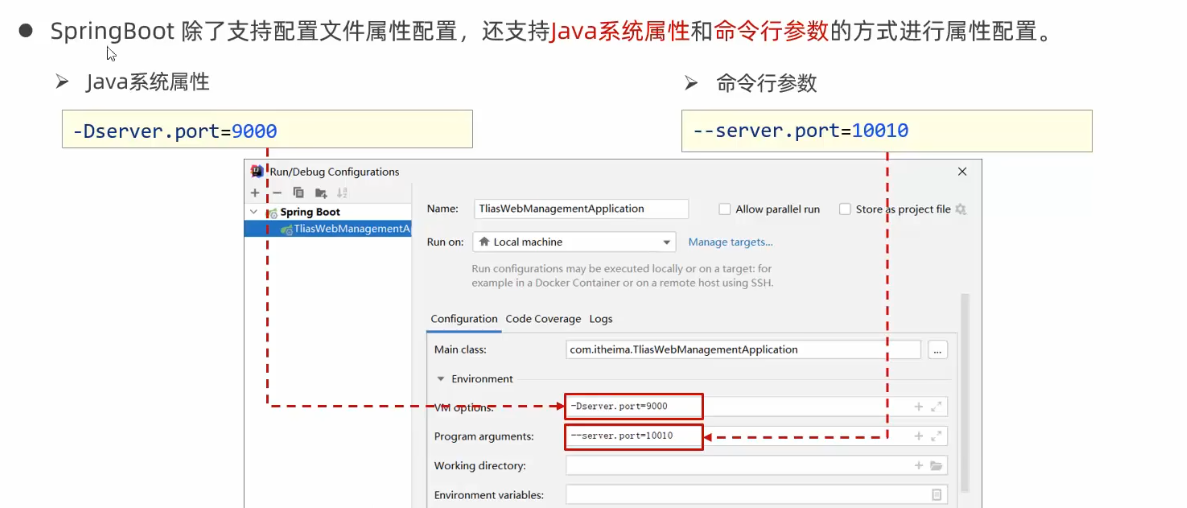1187x508 pixels.
Task: Switch to the Code Coverage tab
Action: 543,319
